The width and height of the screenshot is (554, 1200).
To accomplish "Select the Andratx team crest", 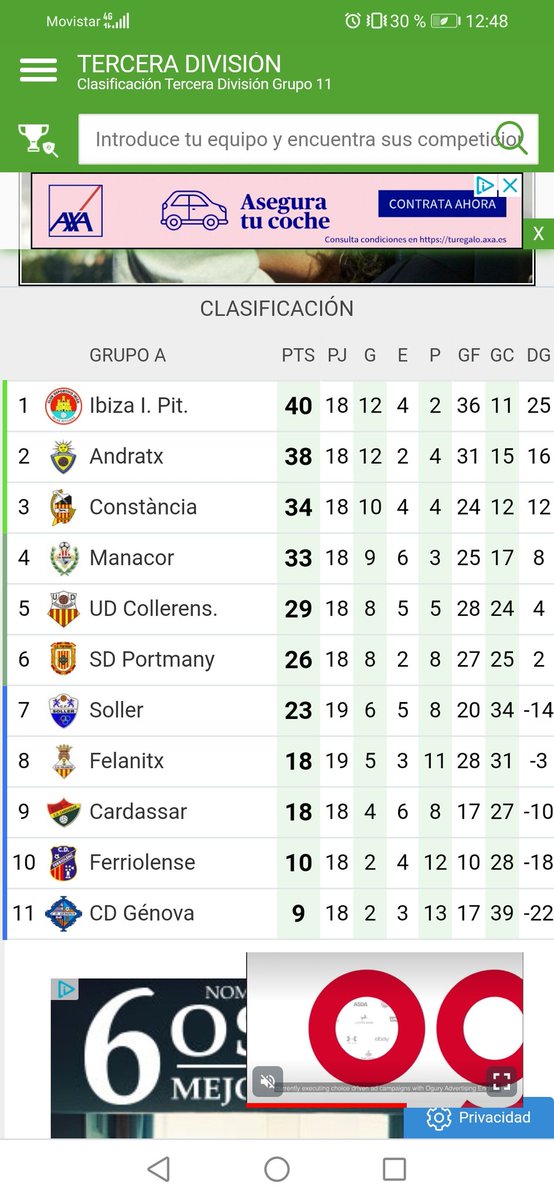I will click(x=64, y=457).
